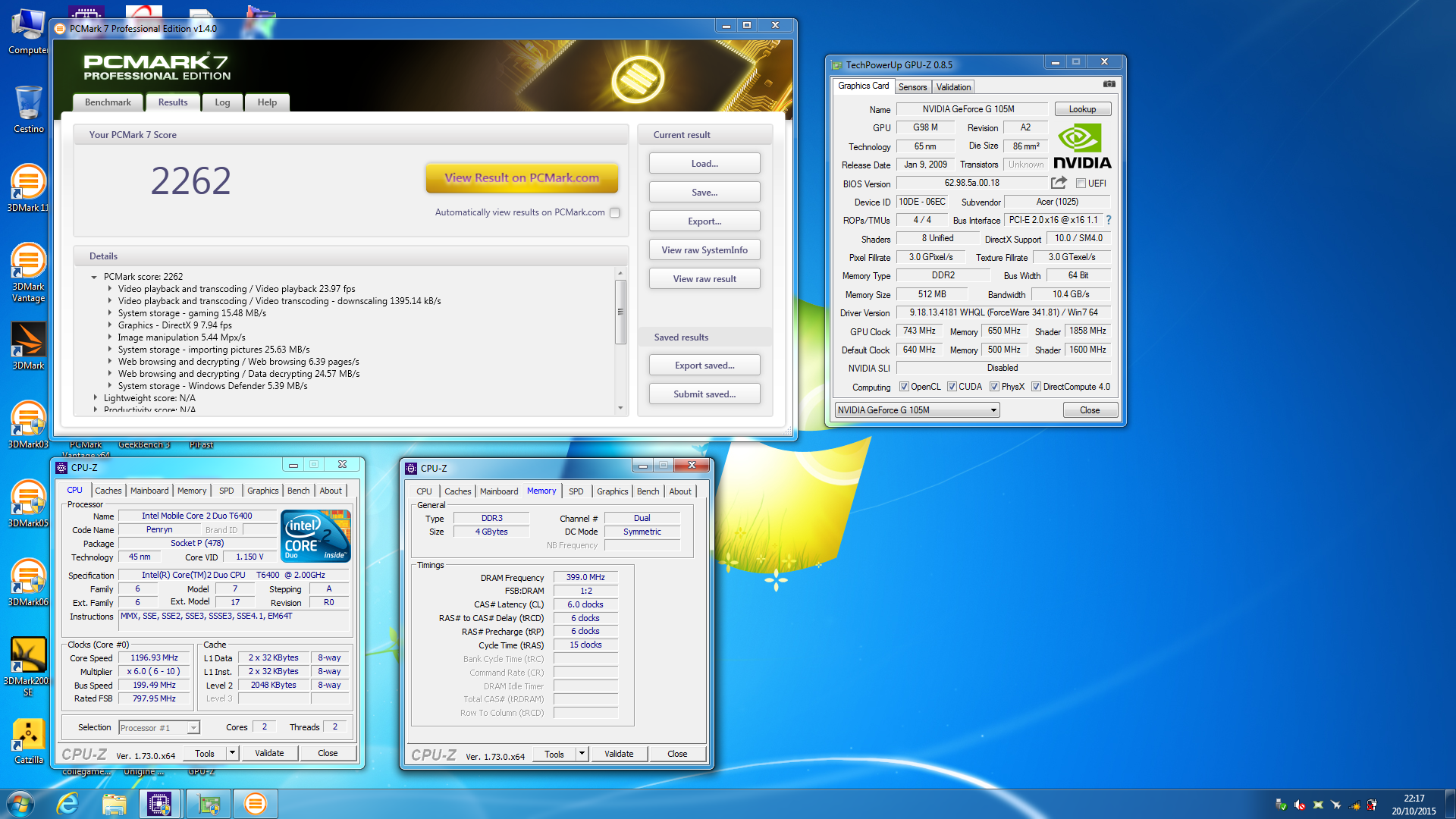The width and height of the screenshot is (1456, 819).
Task: Open the Computer desktop icon
Action: 28,31
